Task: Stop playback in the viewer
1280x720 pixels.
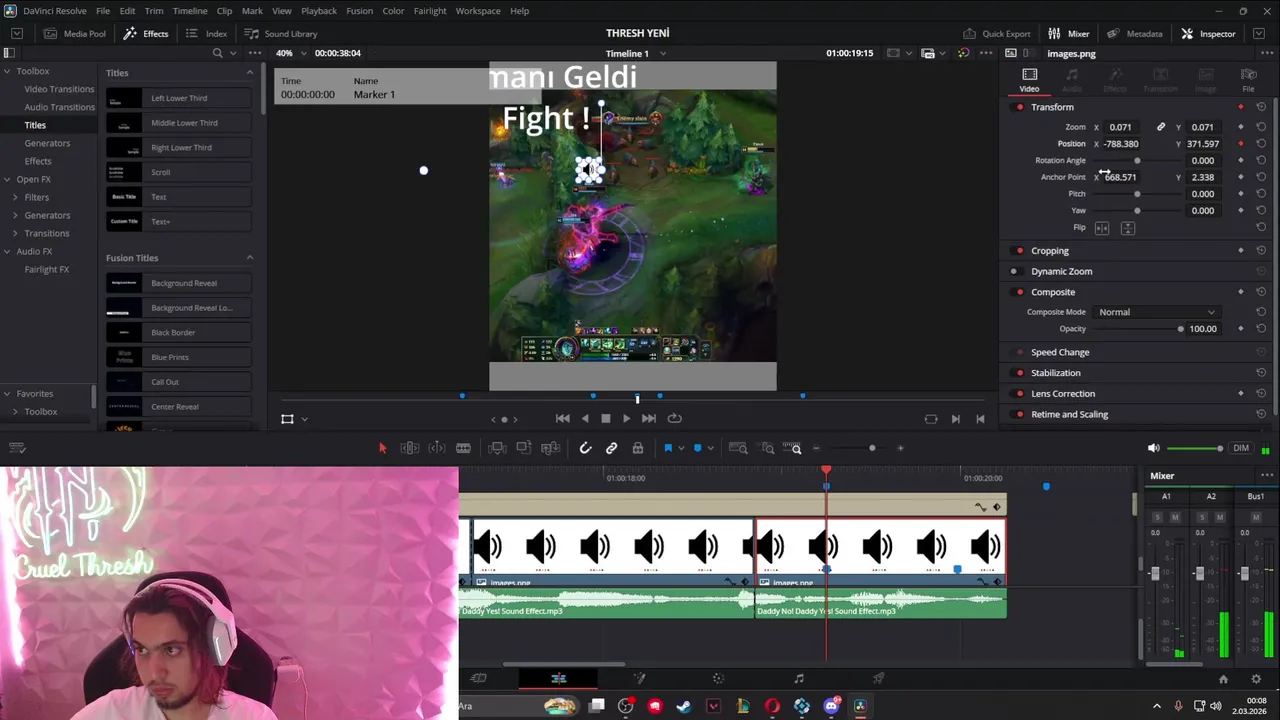Action: pos(605,419)
